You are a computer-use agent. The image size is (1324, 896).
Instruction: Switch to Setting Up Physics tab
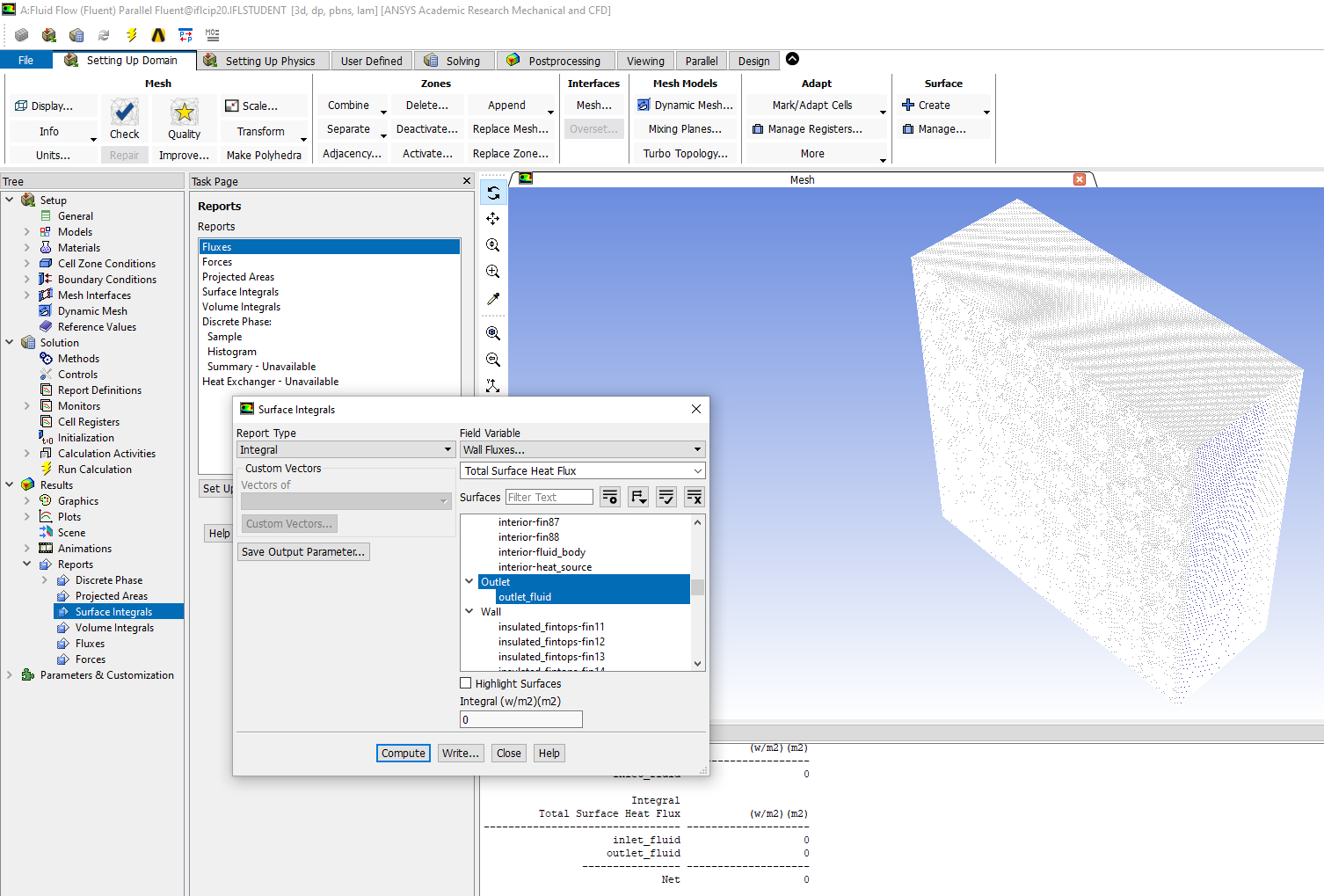click(x=262, y=61)
